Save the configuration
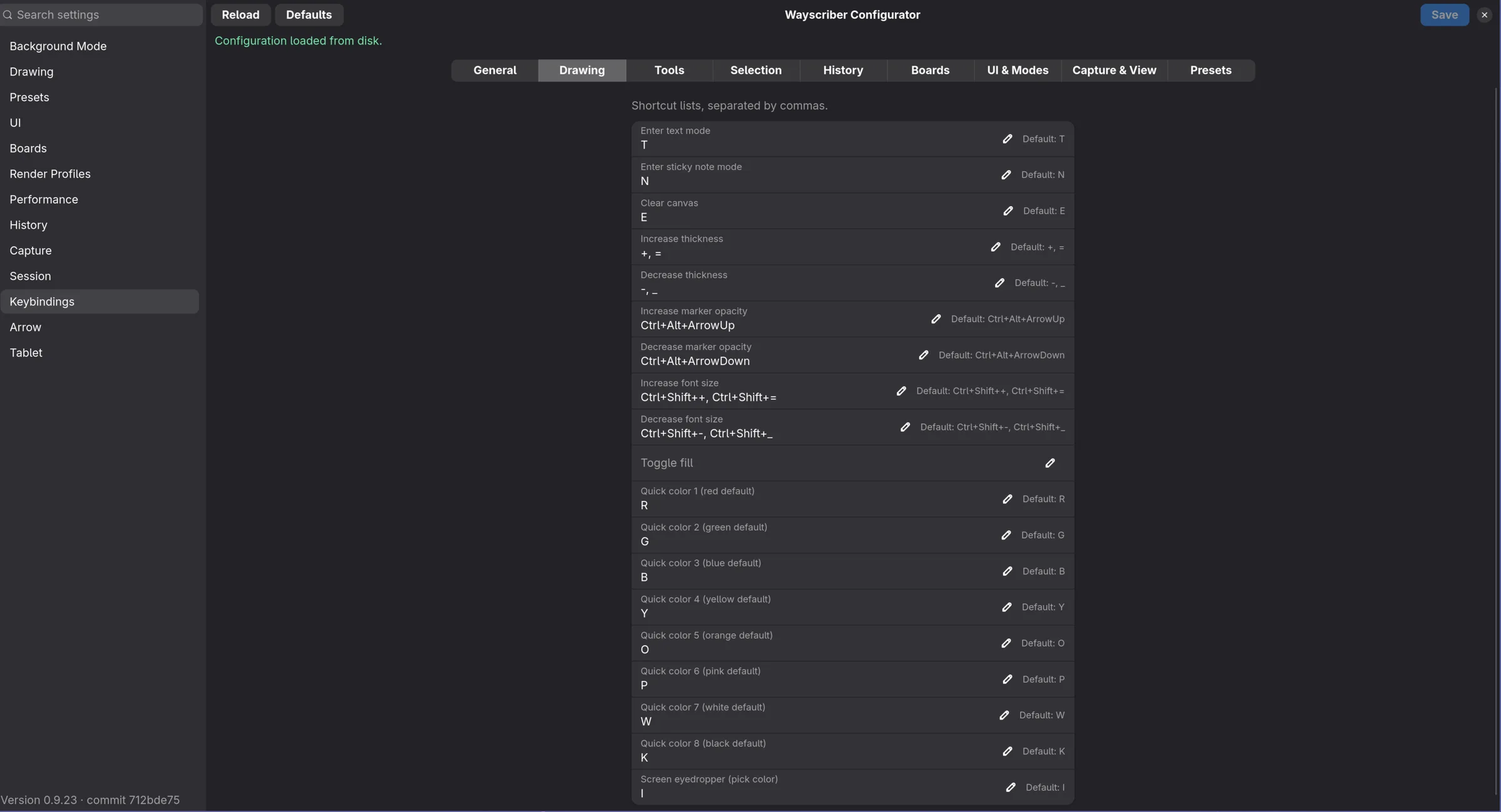 click(x=1444, y=14)
